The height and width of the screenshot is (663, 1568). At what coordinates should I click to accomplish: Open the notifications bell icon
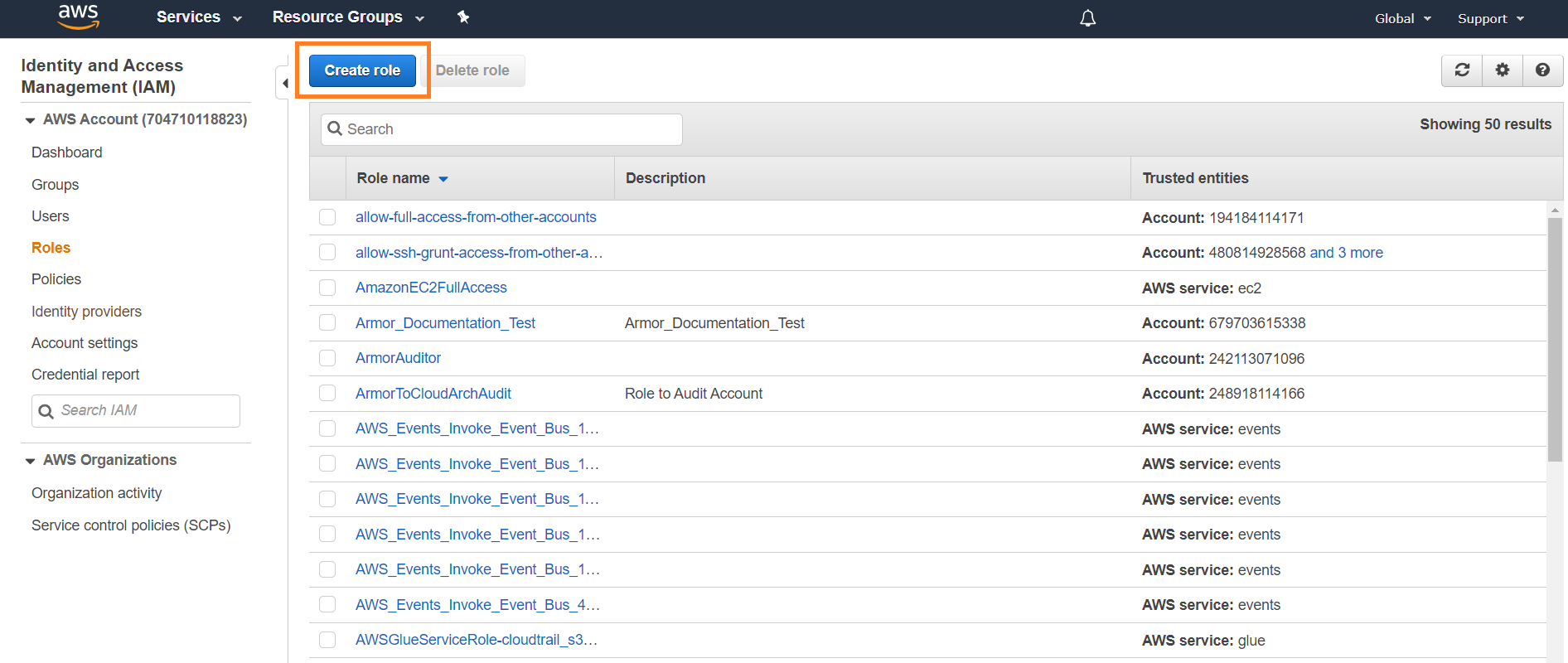(1087, 18)
